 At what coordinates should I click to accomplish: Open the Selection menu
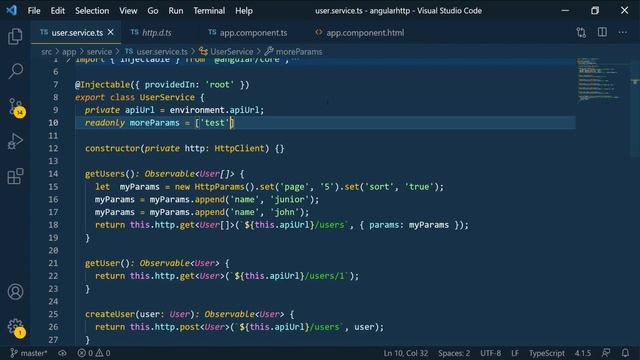92,11
